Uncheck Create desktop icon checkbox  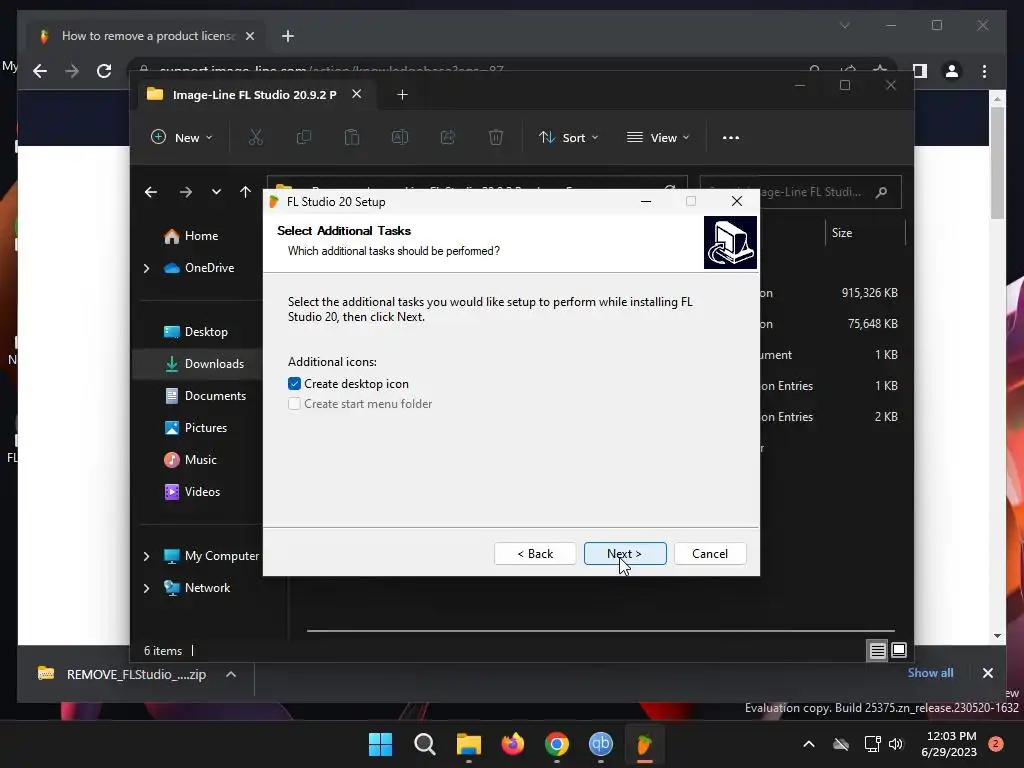[295, 383]
